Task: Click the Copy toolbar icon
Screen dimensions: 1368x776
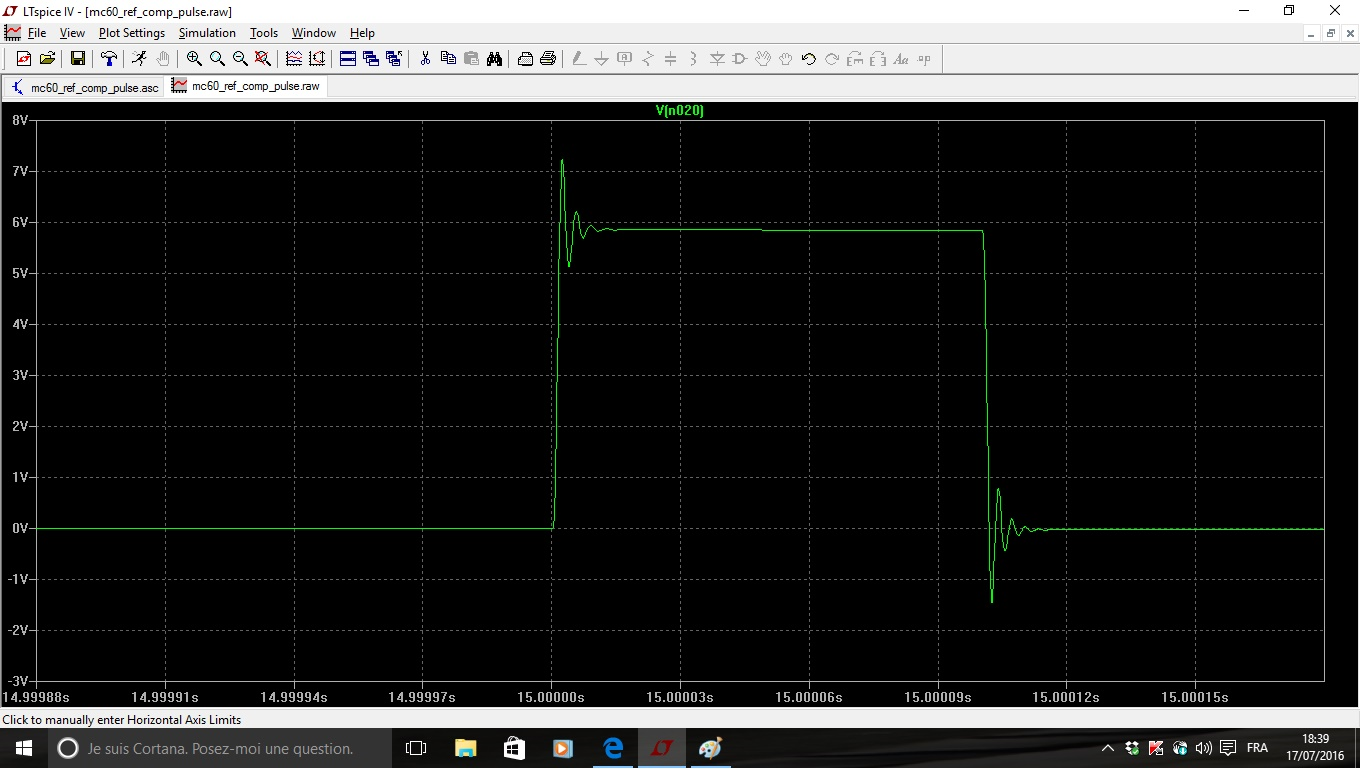Action: 448,59
